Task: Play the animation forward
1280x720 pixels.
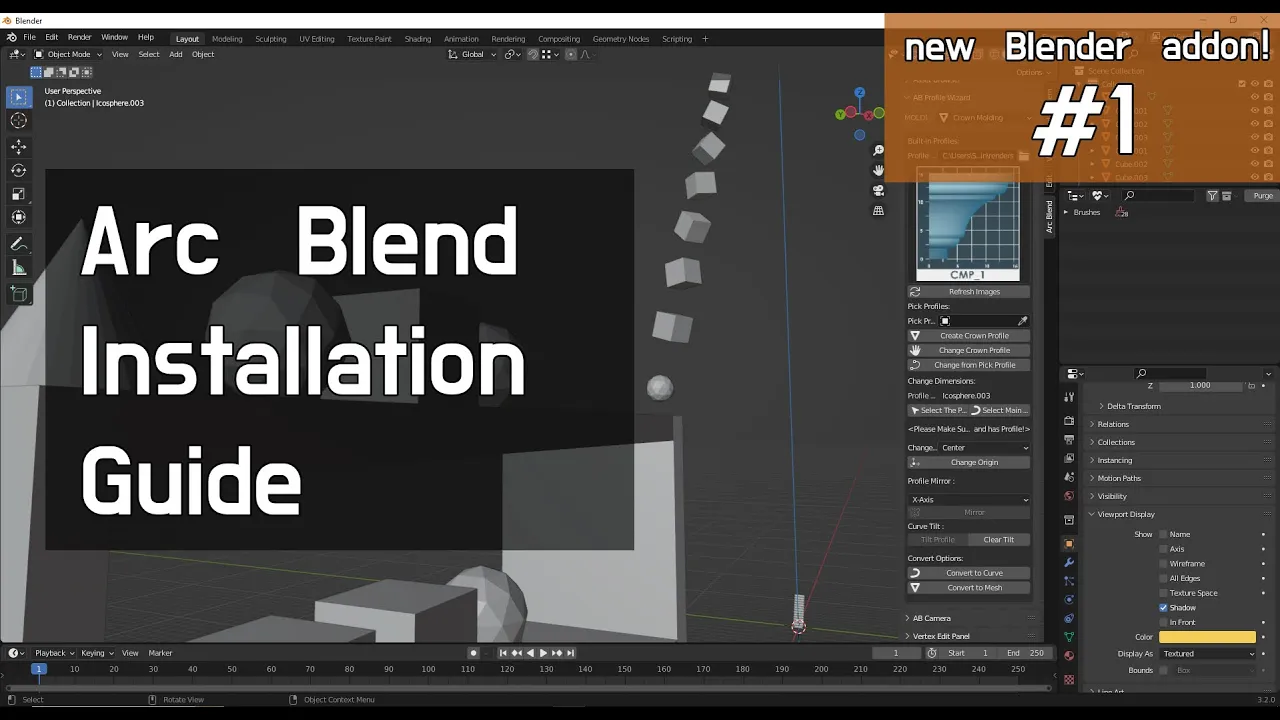Action: click(x=543, y=653)
